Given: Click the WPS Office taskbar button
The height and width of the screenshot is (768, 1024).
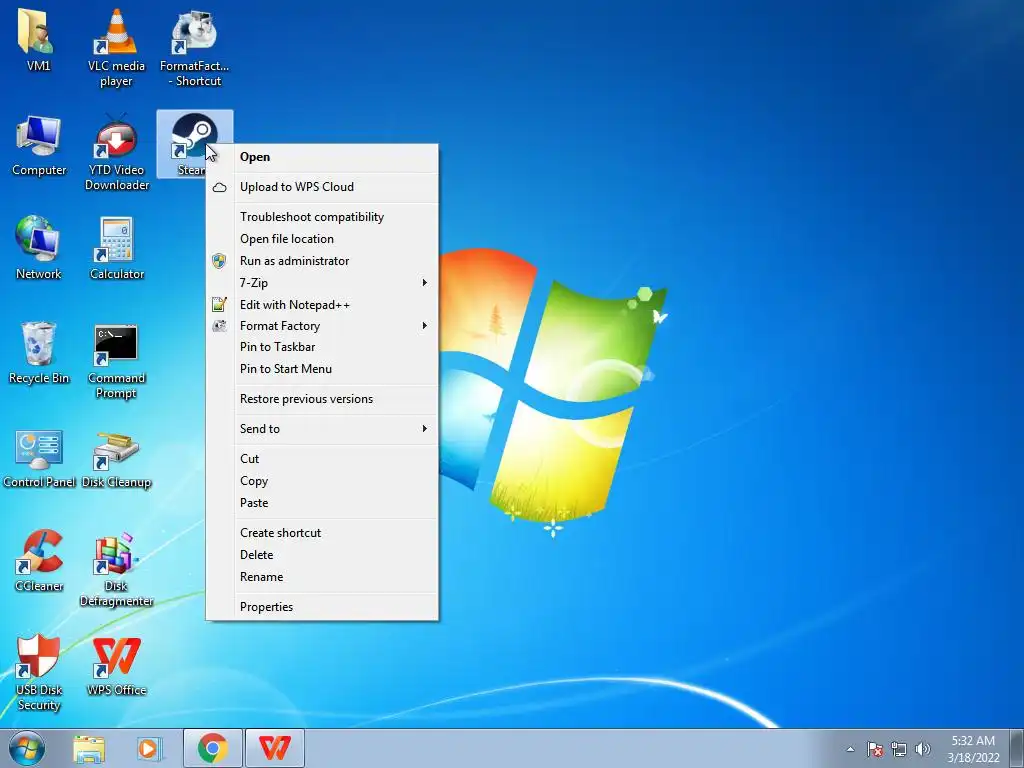Looking at the screenshot, I should (274, 748).
